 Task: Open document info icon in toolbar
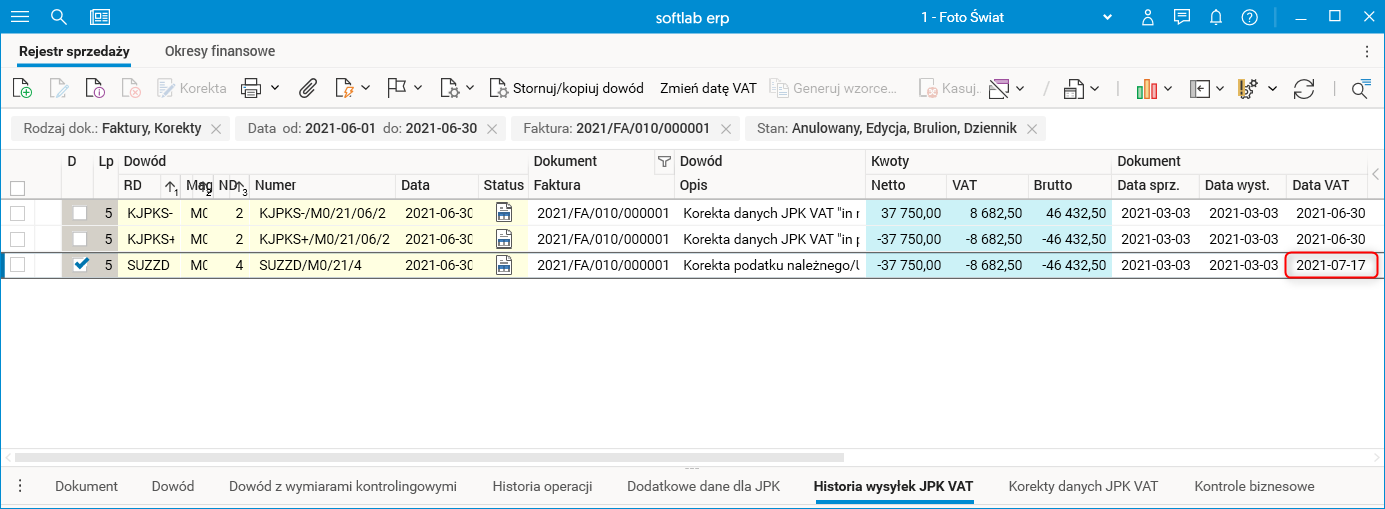coord(95,88)
